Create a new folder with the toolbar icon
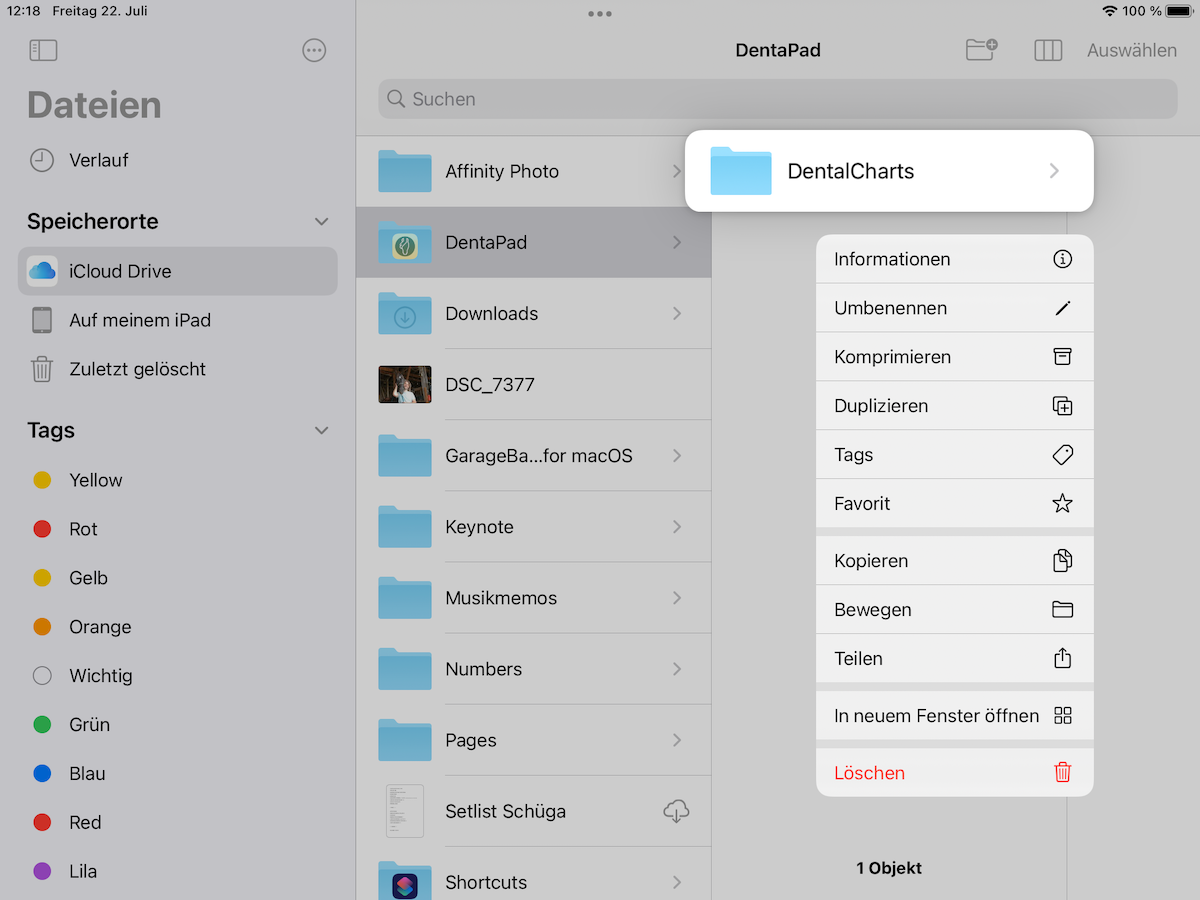 tap(981, 50)
